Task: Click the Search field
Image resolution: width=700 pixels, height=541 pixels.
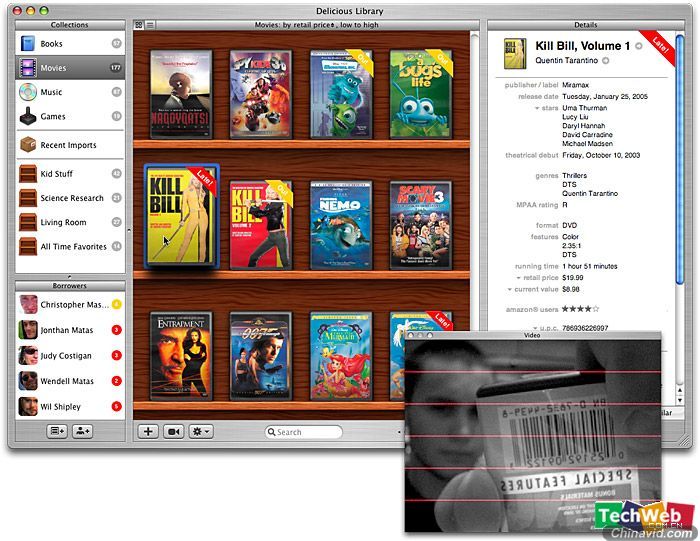Action: (x=304, y=432)
